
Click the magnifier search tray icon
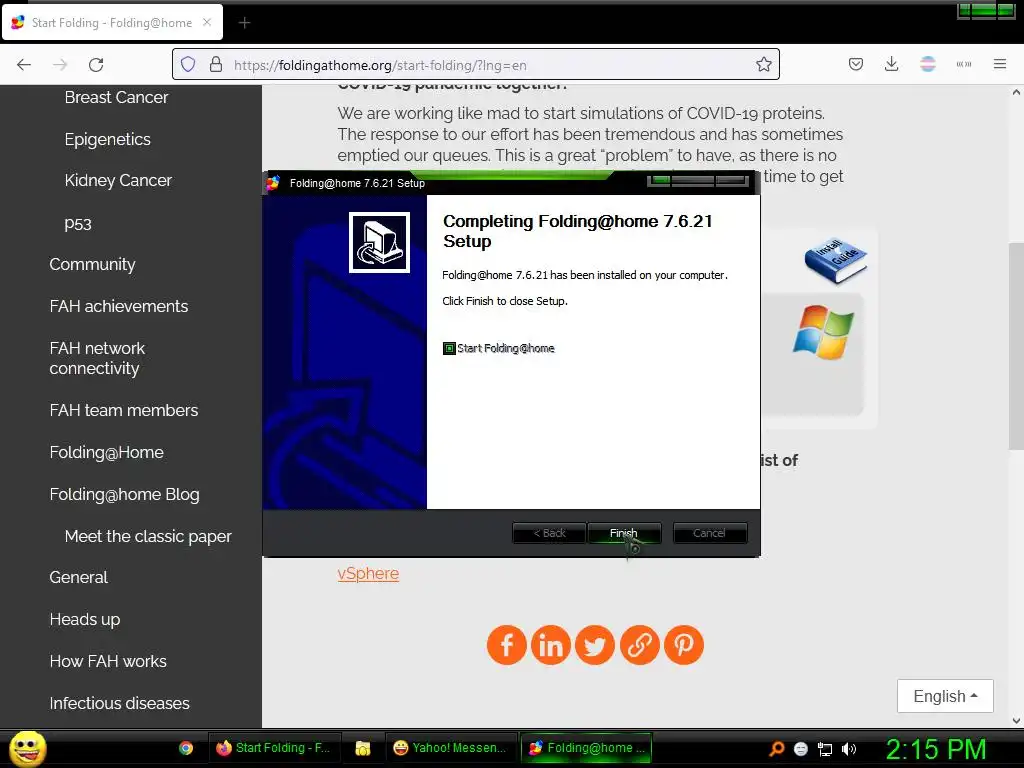point(776,749)
